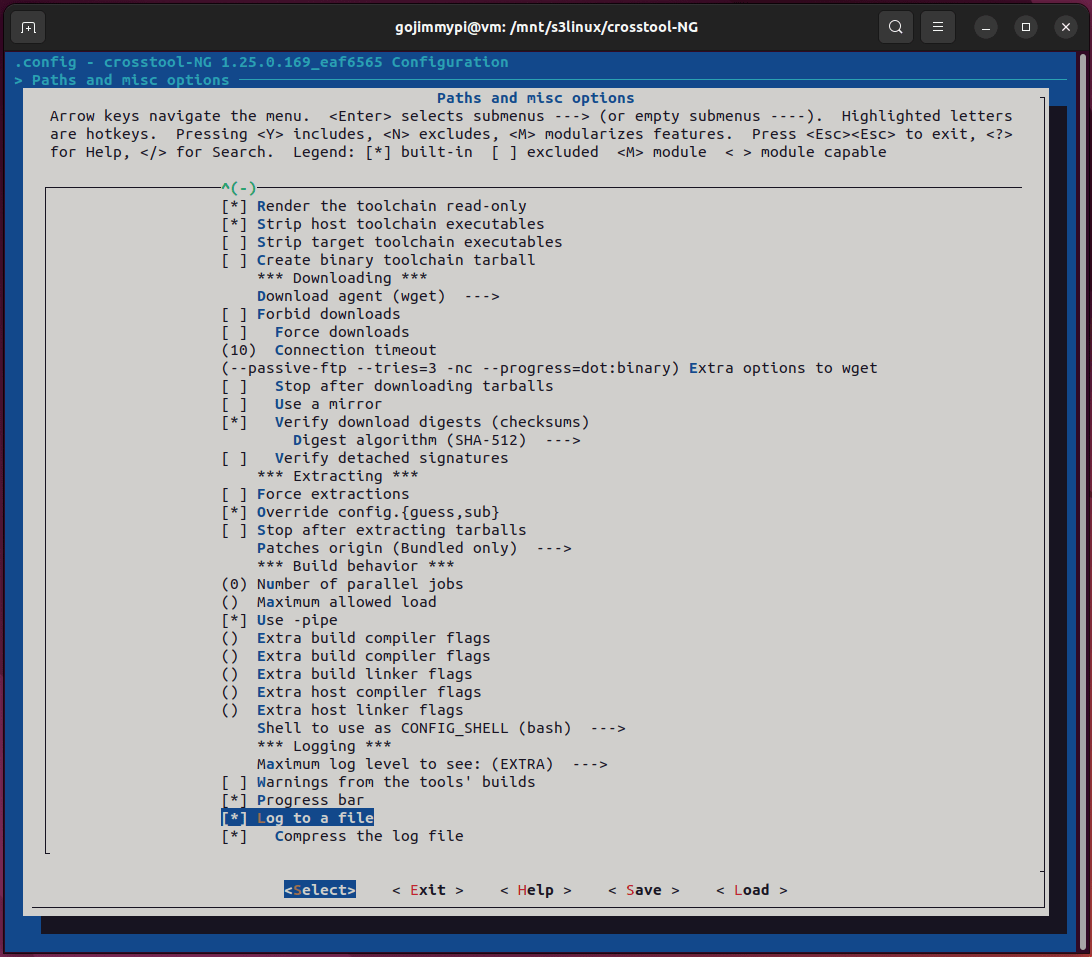The width and height of the screenshot is (1092, 957).
Task: Click the new tab icon top-left
Action: pyautogui.click(x=27, y=27)
